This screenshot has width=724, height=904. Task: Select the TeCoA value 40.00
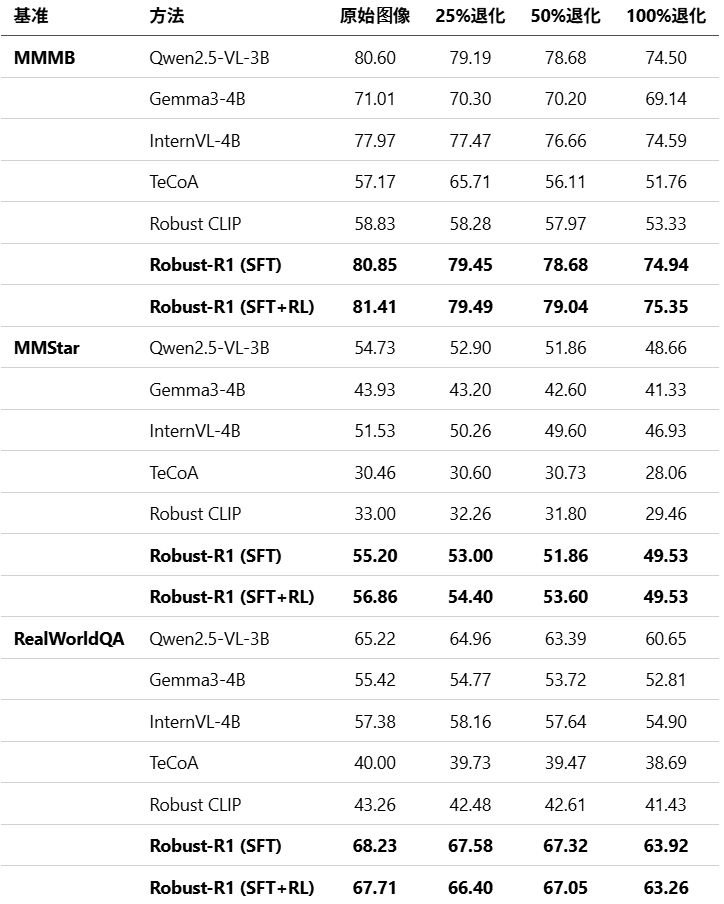(375, 763)
